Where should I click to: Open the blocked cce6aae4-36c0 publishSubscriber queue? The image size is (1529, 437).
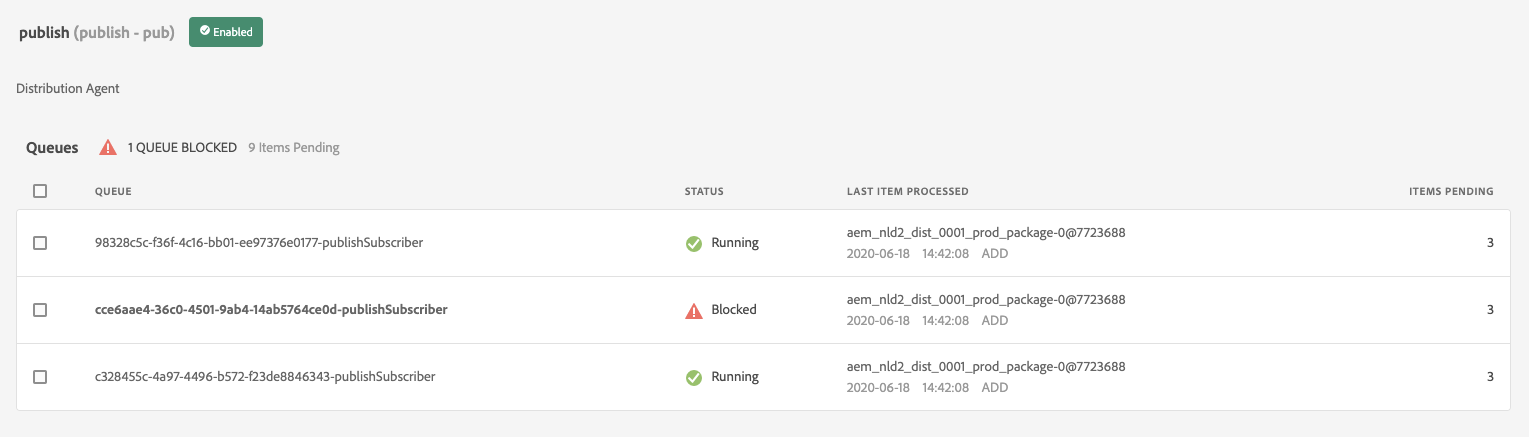(x=270, y=310)
